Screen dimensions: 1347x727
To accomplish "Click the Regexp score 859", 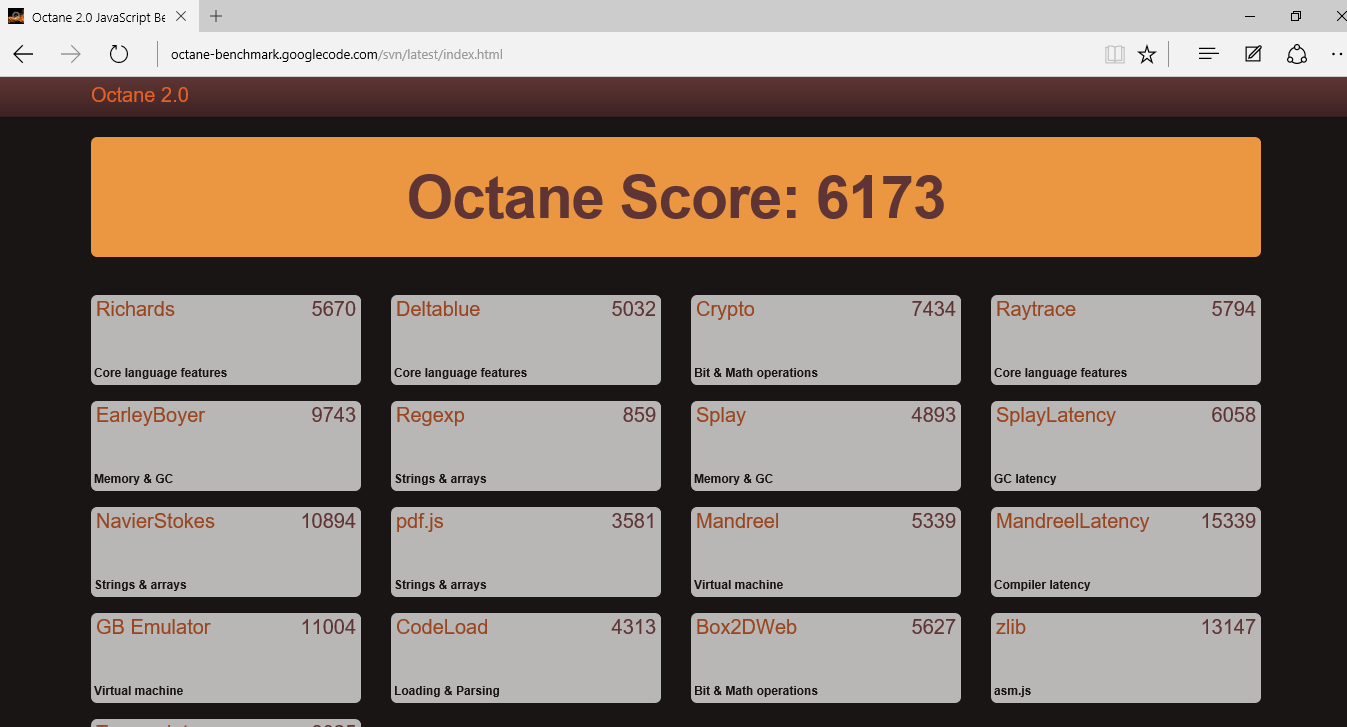I will (639, 415).
